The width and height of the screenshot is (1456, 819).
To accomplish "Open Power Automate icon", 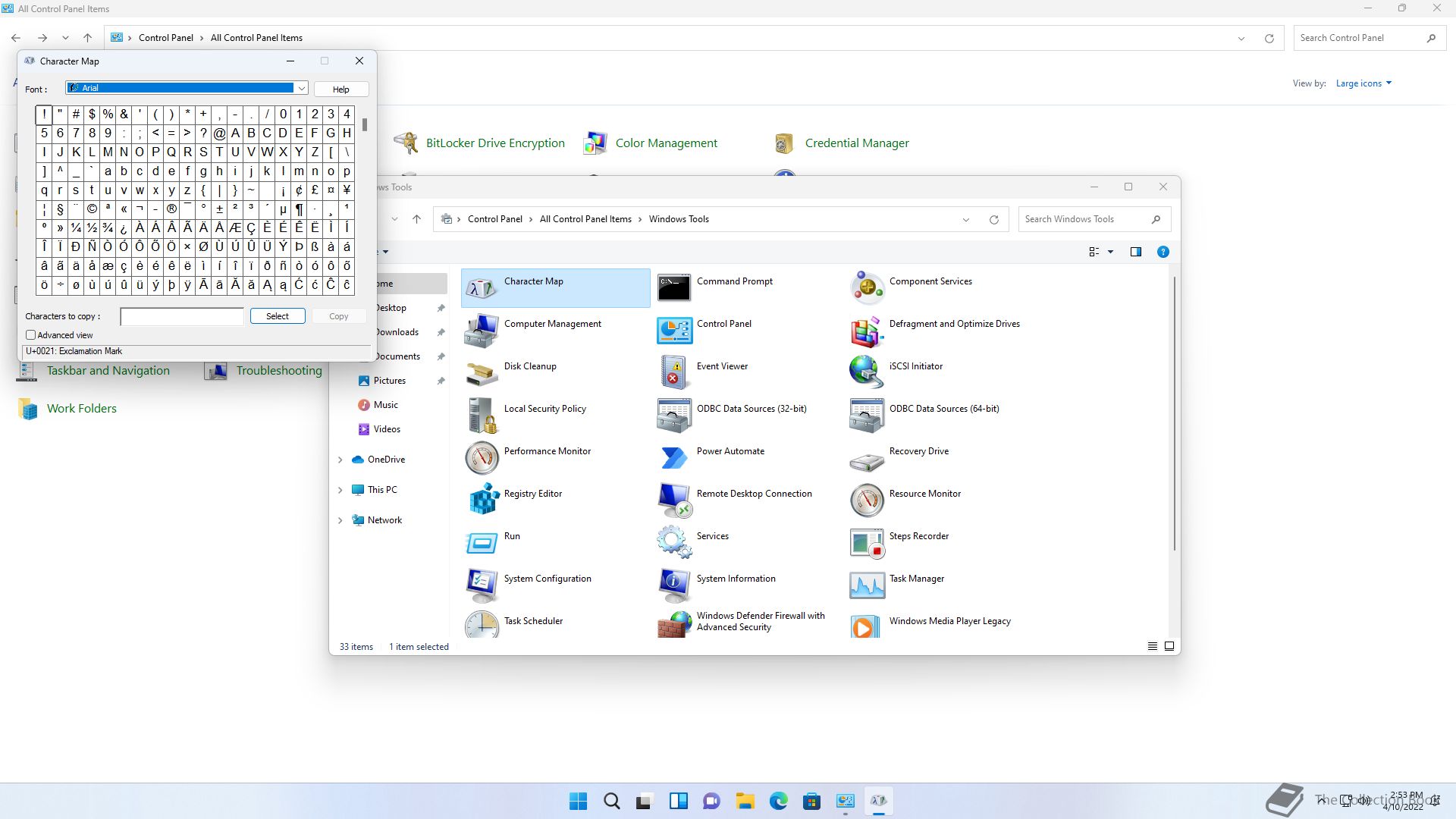I will (x=674, y=458).
